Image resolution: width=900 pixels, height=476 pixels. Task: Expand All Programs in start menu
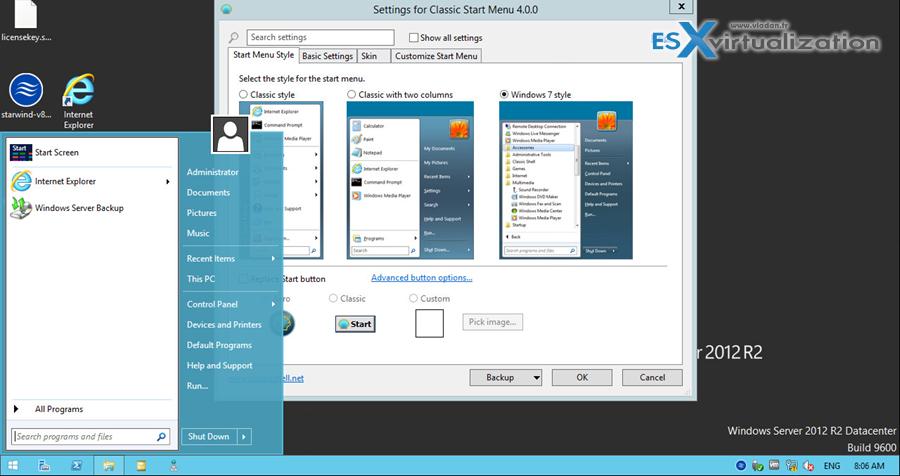[x=91, y=409]
